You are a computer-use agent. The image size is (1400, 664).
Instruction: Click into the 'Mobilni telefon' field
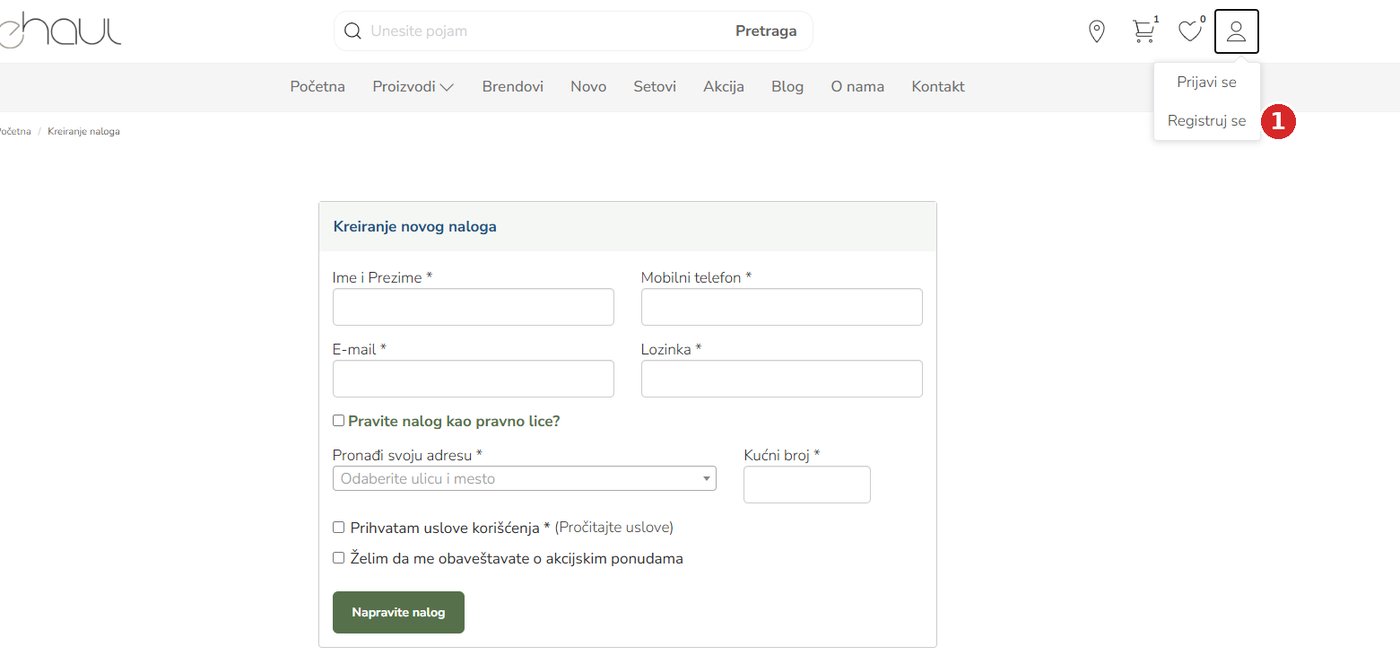(781, 307)
